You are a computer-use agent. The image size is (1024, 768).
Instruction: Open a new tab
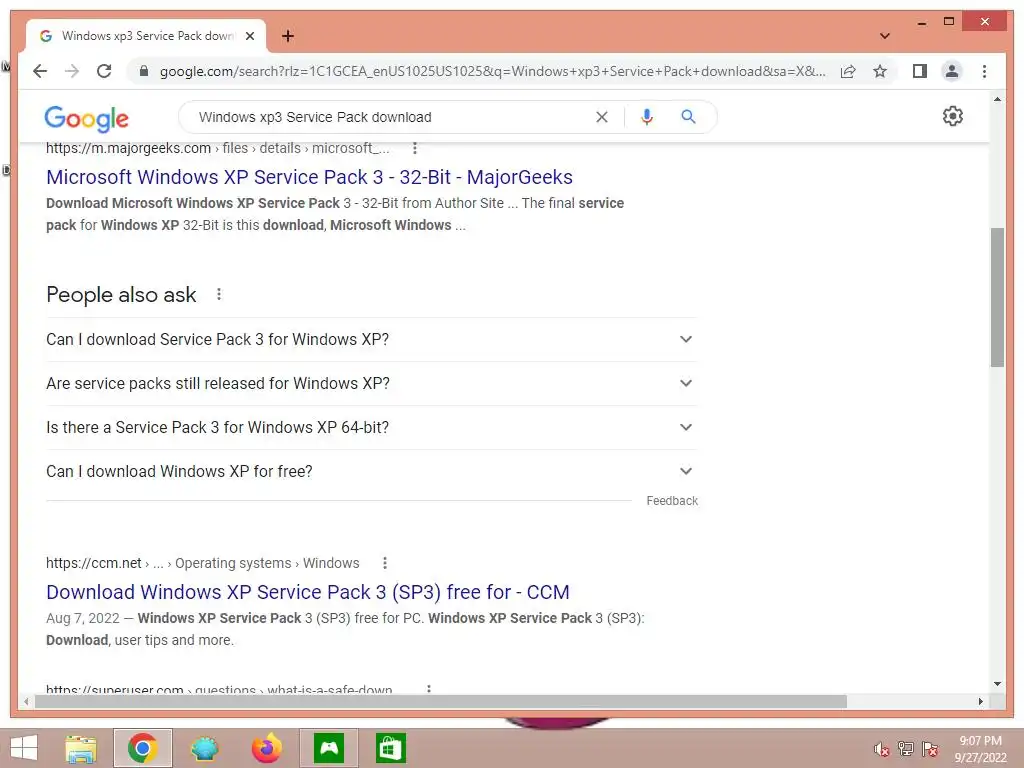coord(288,36)
